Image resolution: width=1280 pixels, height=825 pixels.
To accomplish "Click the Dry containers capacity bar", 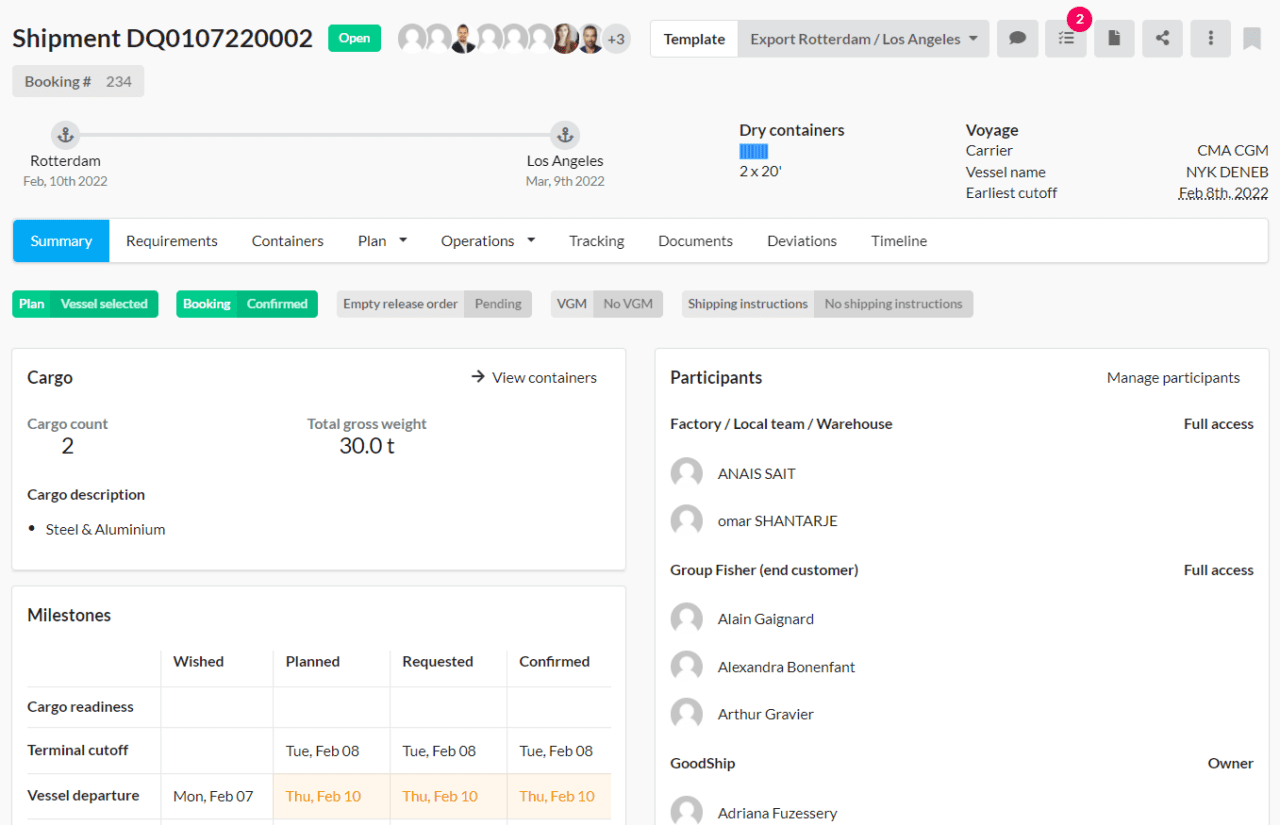I will click(752, 150).
